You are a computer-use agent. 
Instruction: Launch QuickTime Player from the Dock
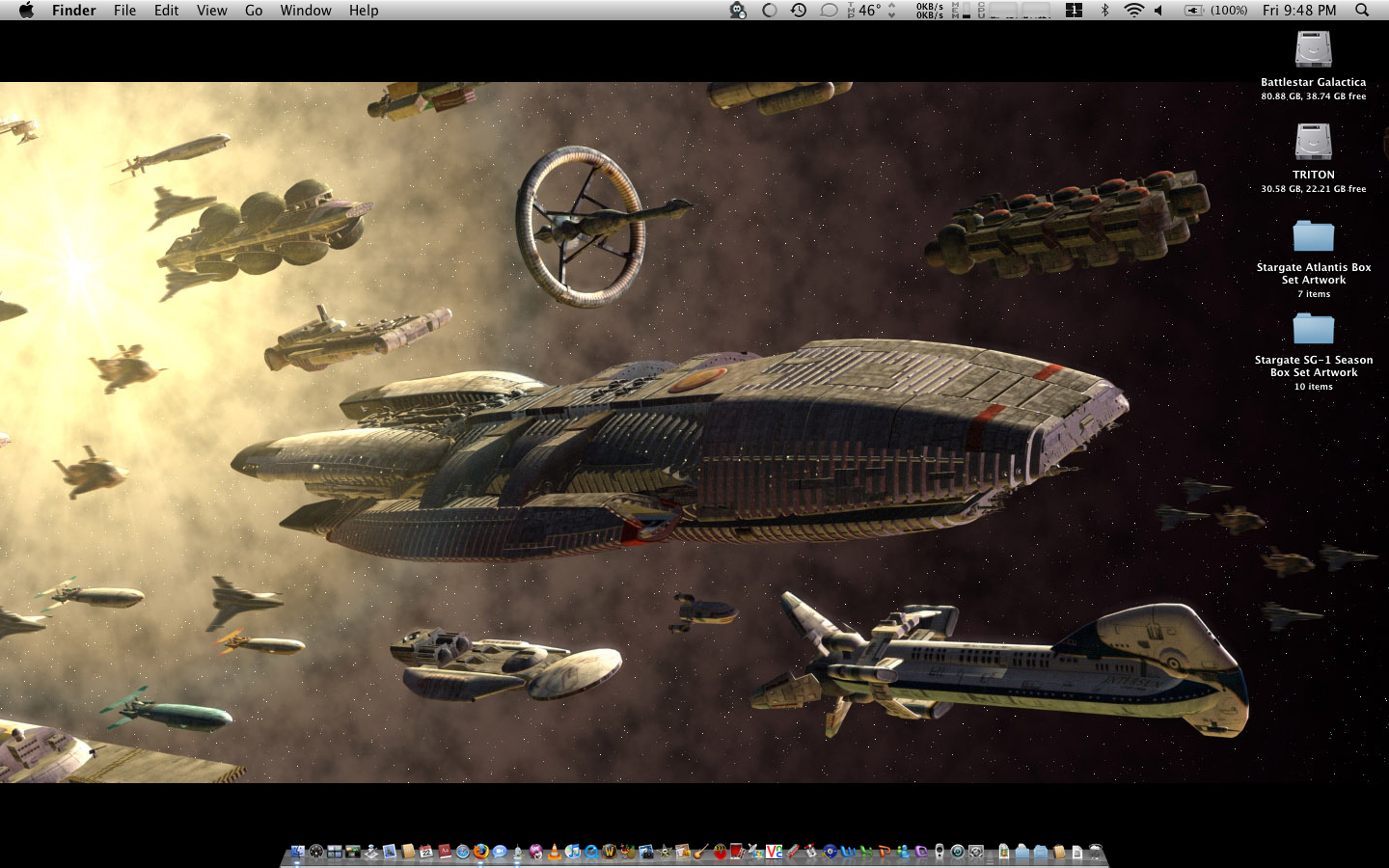590,852
